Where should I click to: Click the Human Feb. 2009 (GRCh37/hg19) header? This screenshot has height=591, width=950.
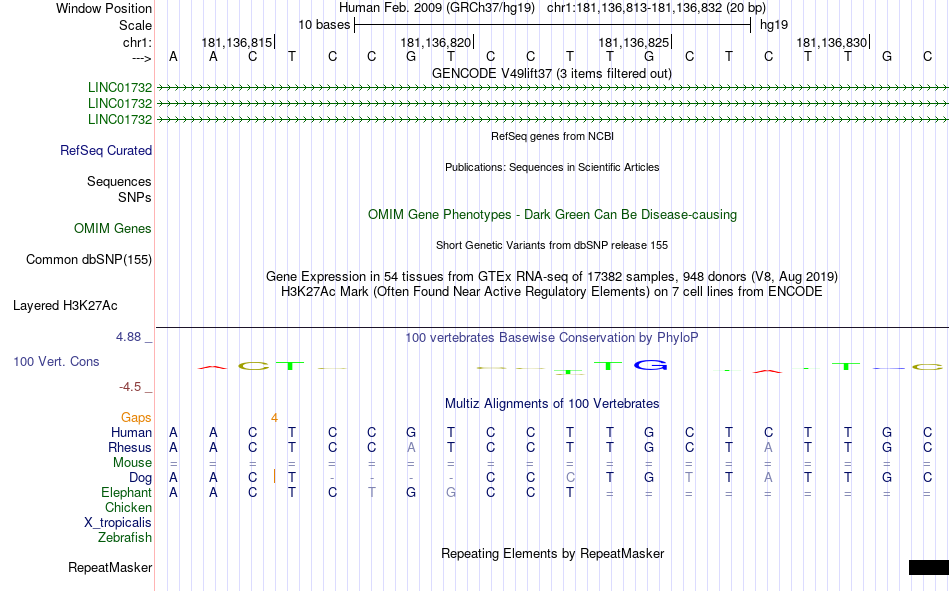437,8
